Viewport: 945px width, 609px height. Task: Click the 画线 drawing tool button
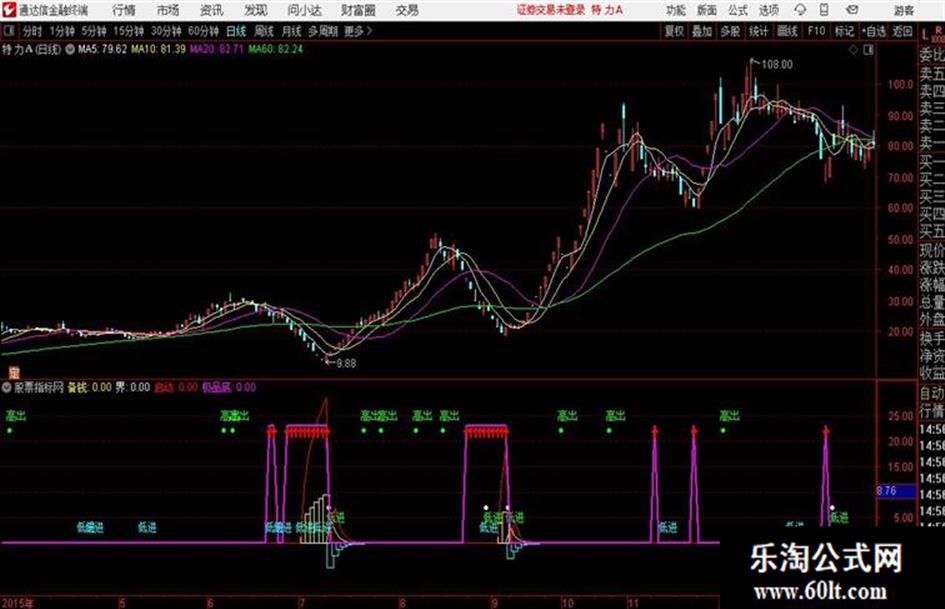[787, 31]
